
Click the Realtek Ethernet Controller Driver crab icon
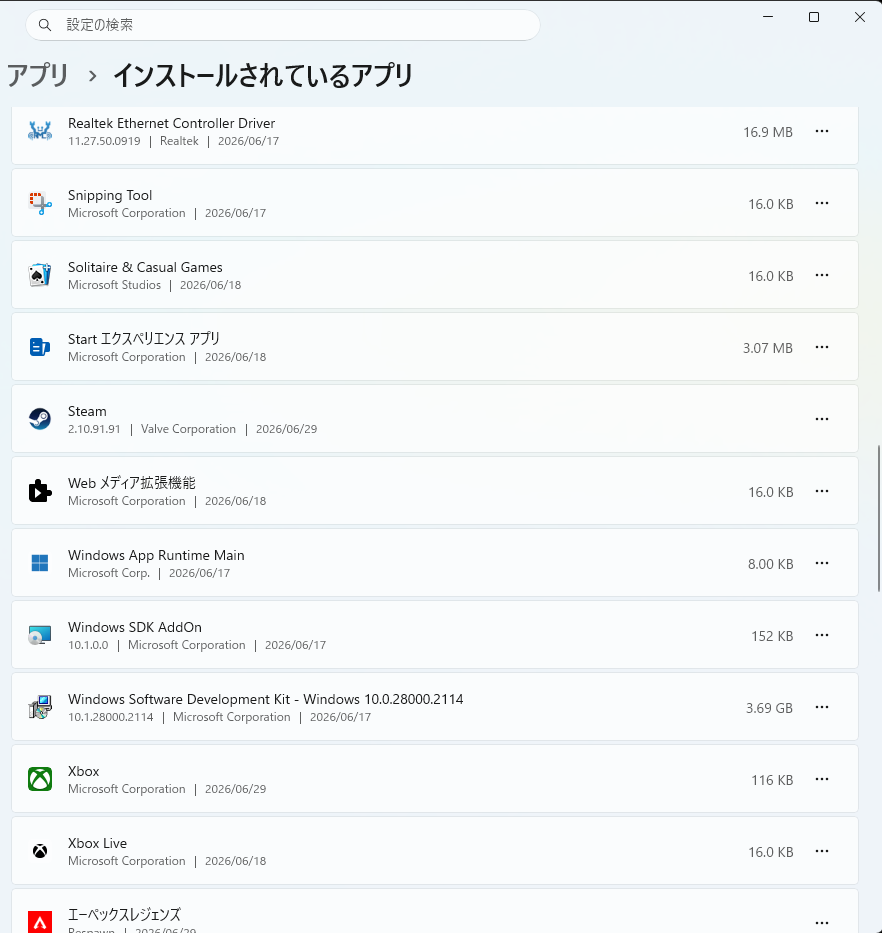pos(40,131)
